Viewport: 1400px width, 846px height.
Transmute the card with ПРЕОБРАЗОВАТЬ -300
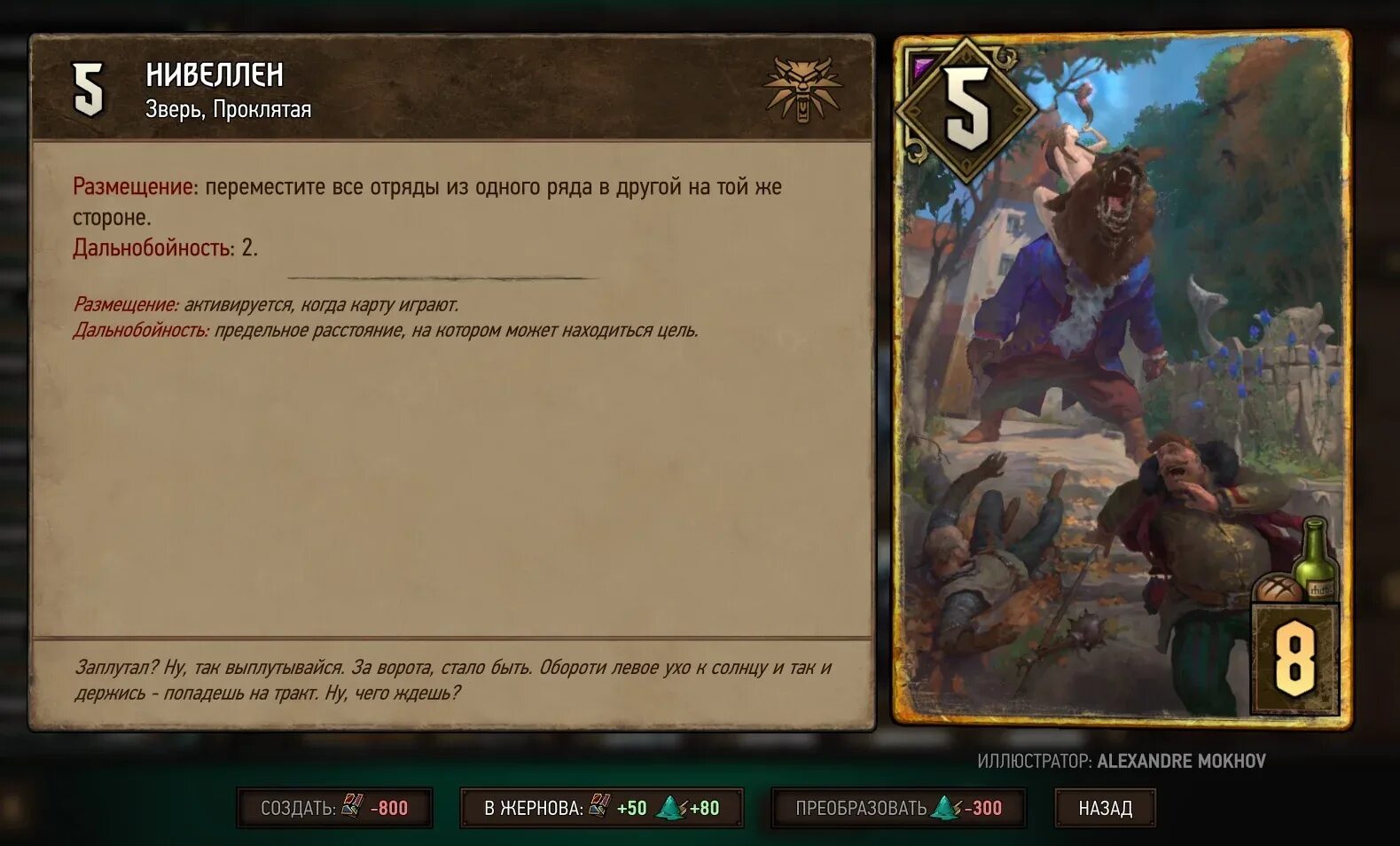coord(898,808)
